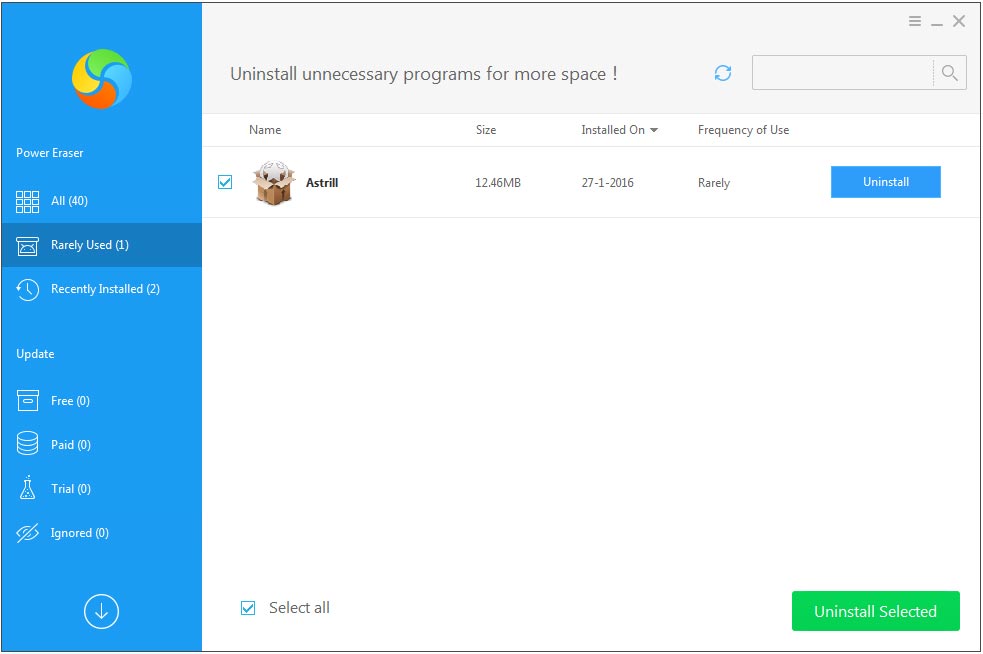Sort the list by Size column
Viewport: 983px width, 654px height.
point(486,130)
